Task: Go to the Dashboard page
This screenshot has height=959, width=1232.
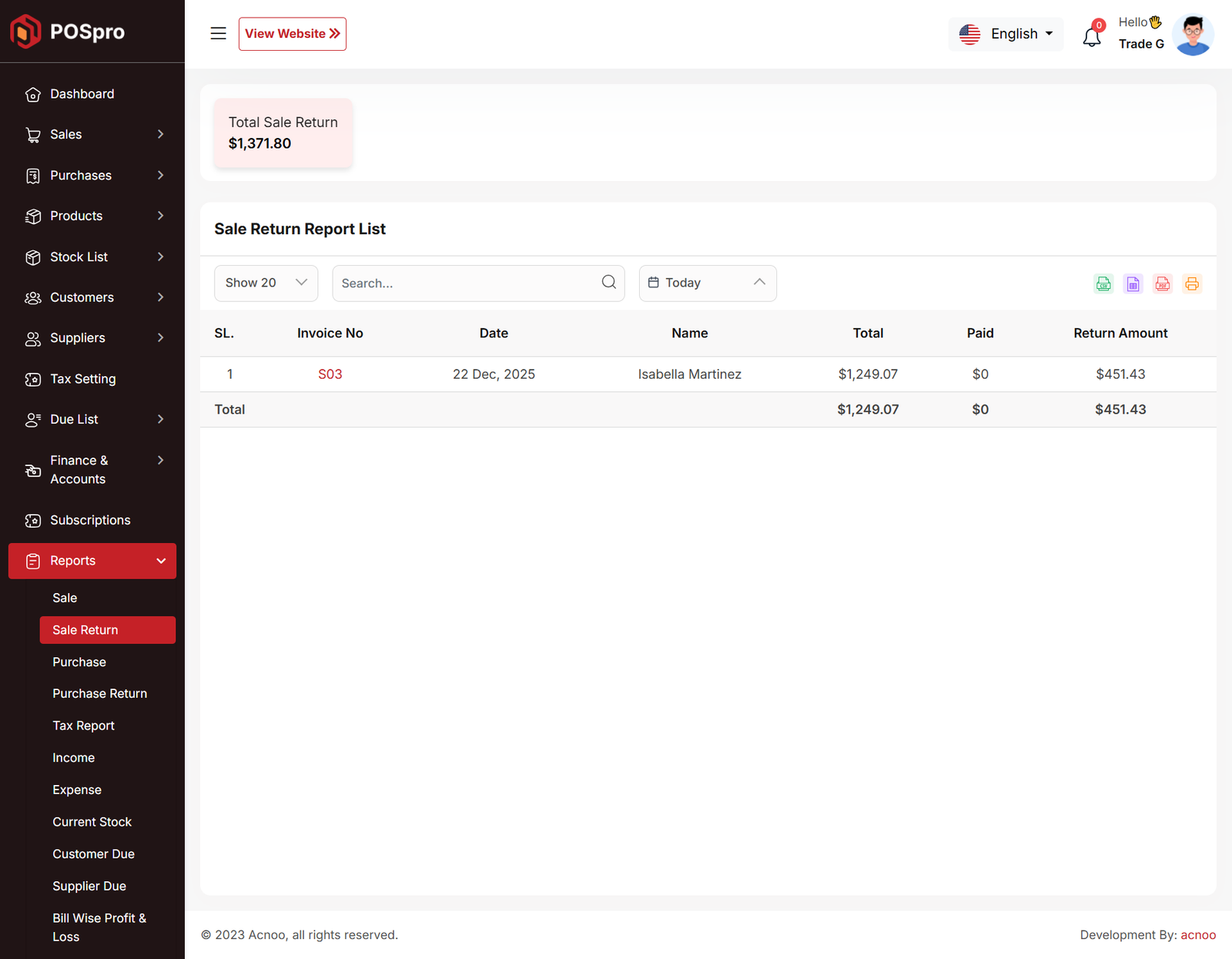Action: pos(82,94)
